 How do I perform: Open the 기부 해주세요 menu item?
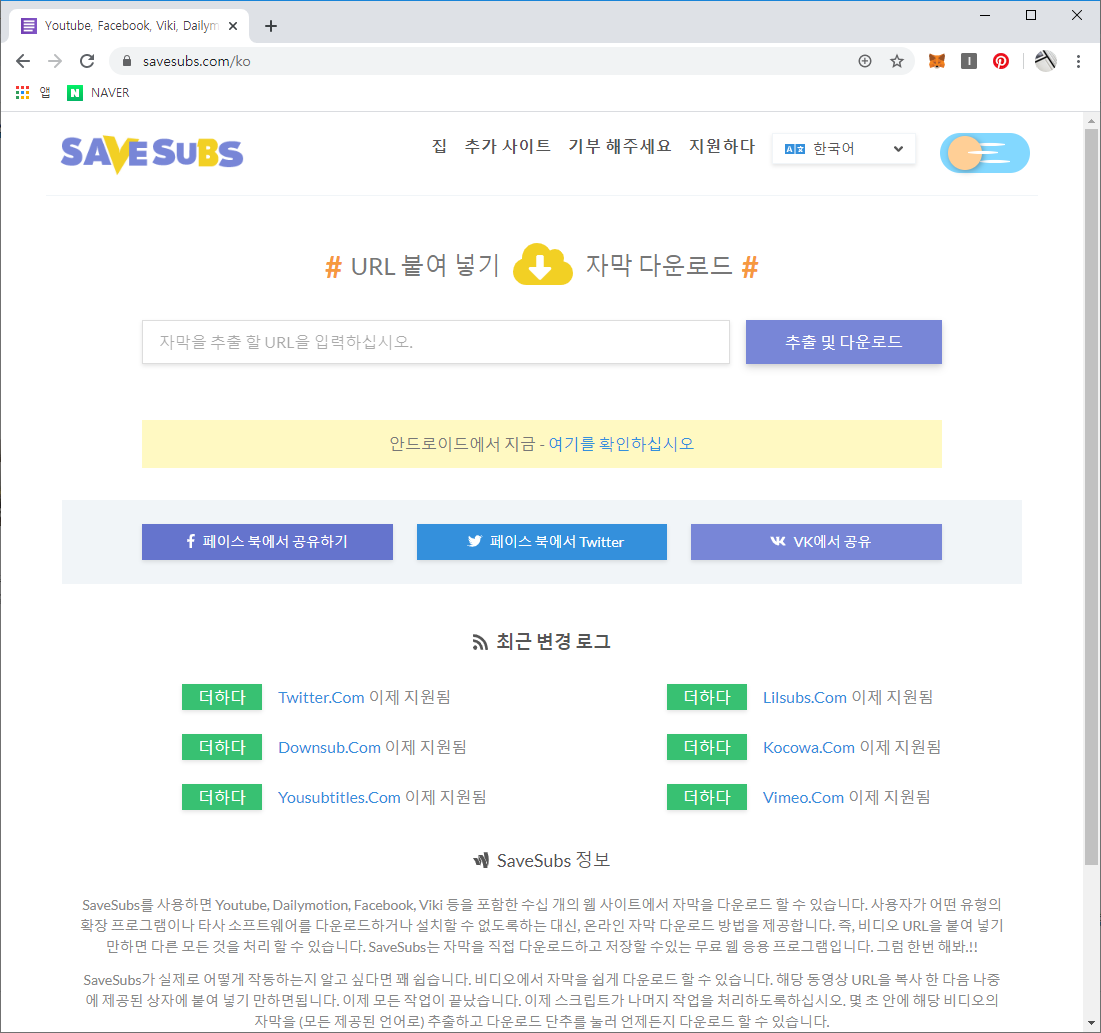coord(620,146)
